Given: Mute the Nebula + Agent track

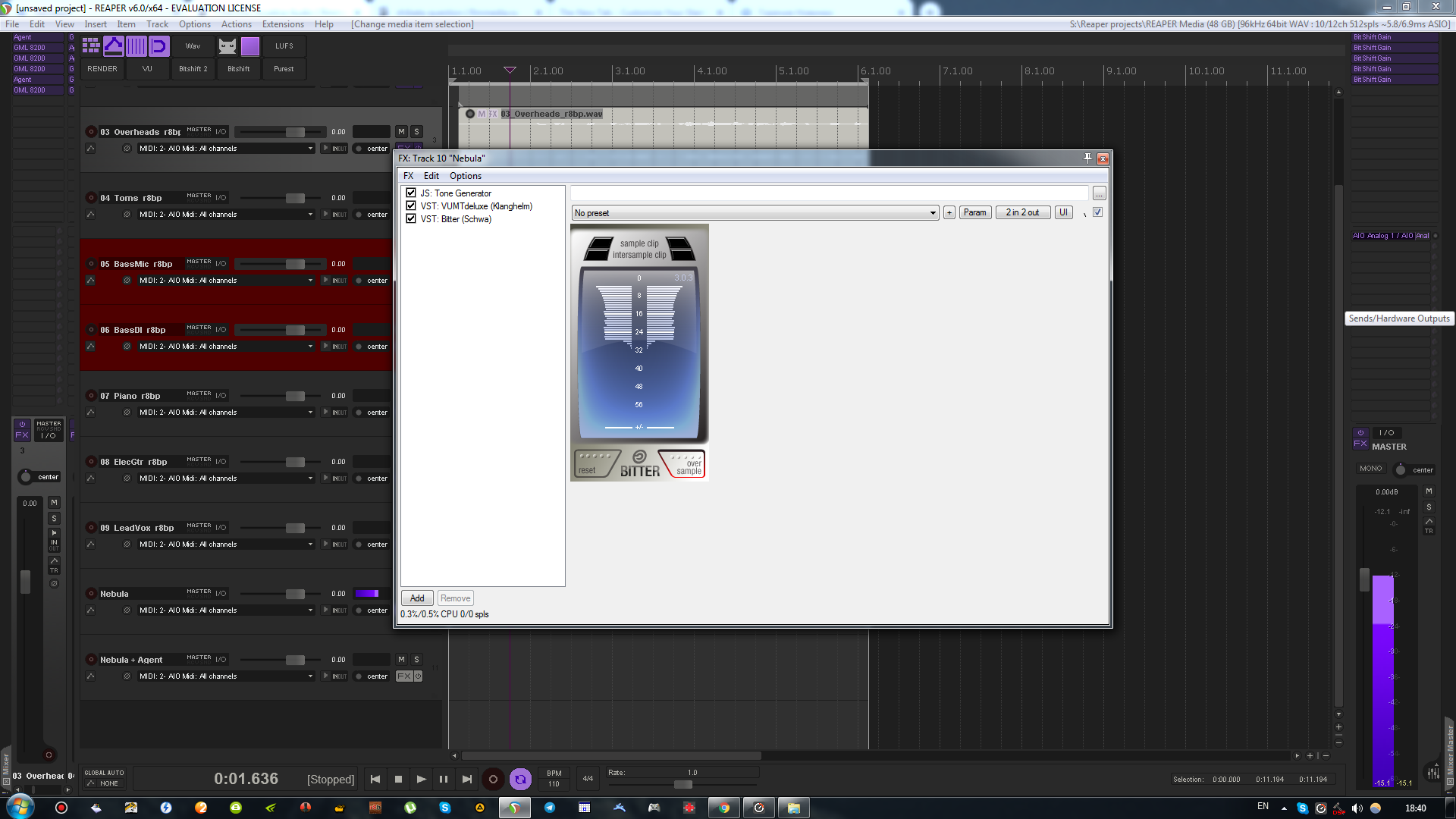Looking at the screenshot, I should (x=402, y=660).
